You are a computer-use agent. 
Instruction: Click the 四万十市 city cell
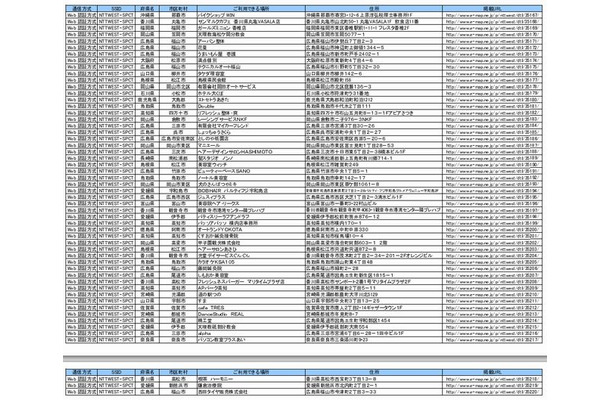point(178,113)
